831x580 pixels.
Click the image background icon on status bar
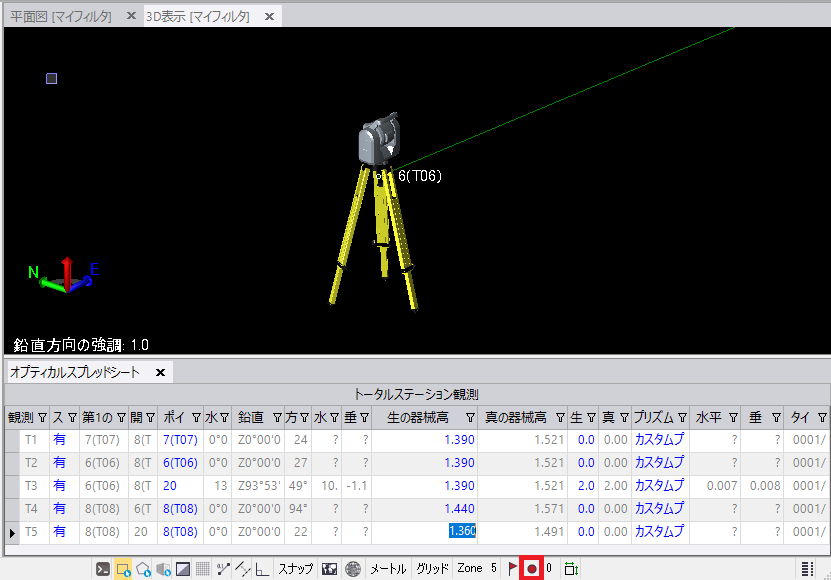[330, 567]
